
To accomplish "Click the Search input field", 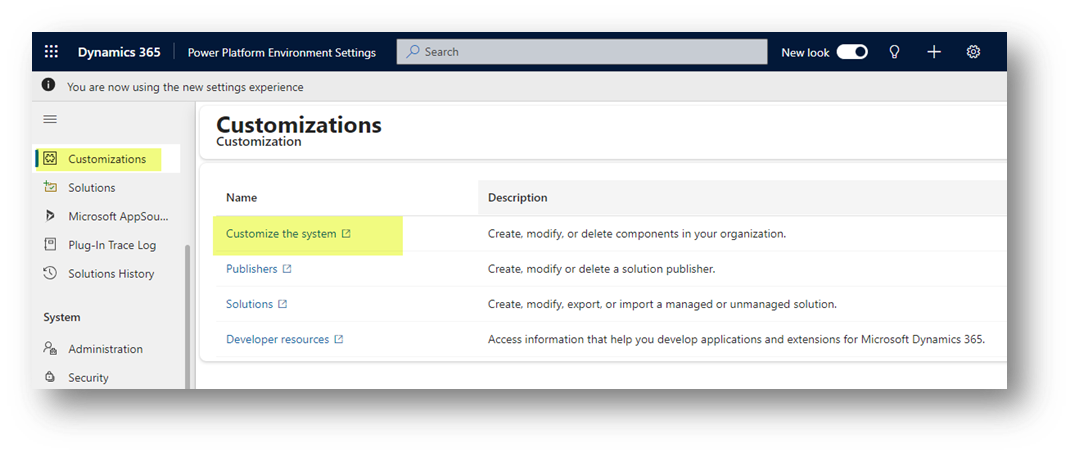I will click(x=582, y=52).
